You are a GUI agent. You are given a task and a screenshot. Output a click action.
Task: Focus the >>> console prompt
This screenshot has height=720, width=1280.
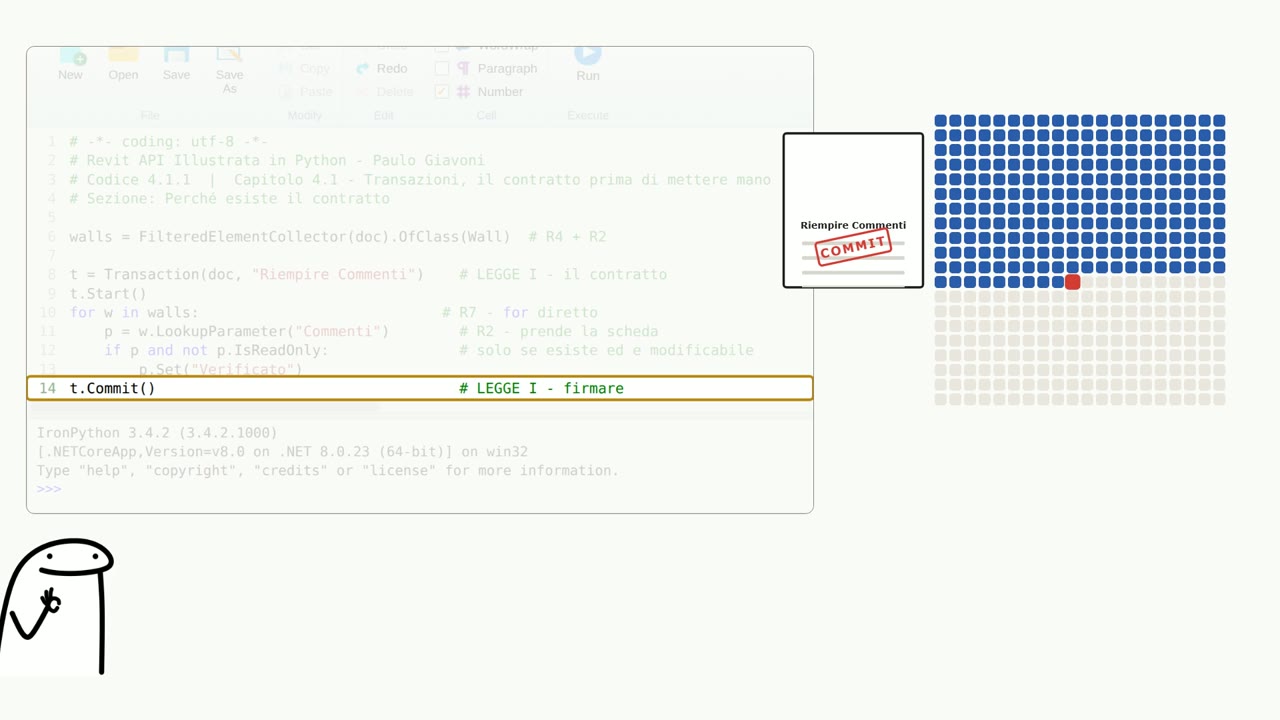tap(49, 489)
